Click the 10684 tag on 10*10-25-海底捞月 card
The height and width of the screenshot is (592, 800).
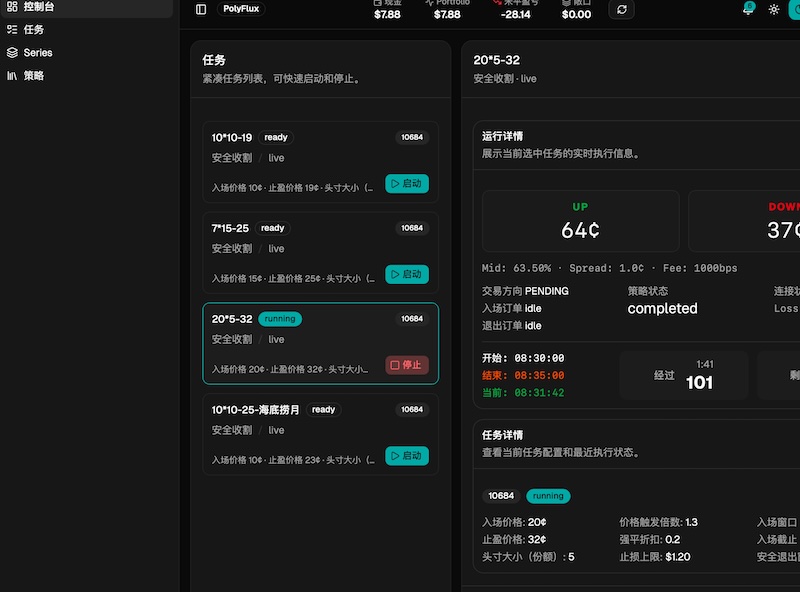point(412,410)
